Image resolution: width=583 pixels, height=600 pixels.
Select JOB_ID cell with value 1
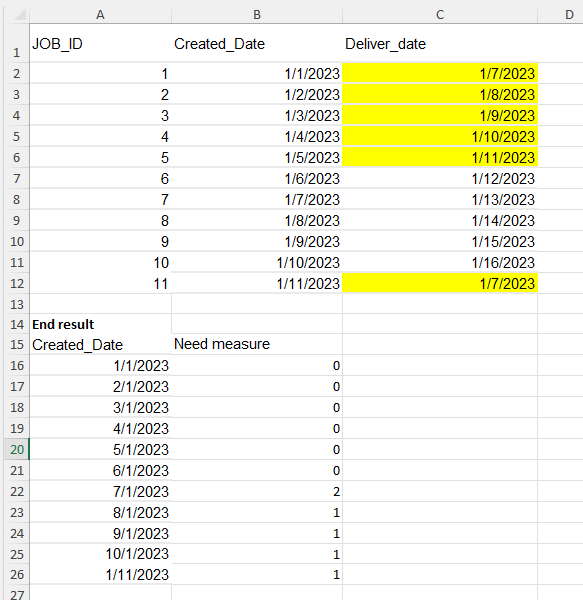[100, 73]
